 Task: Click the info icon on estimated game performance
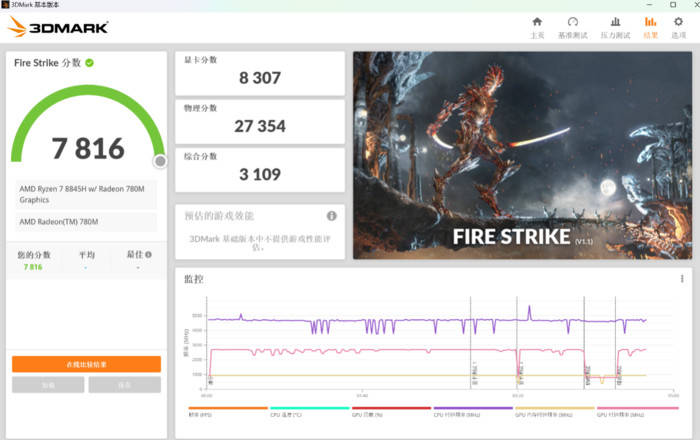pos(332,216)
